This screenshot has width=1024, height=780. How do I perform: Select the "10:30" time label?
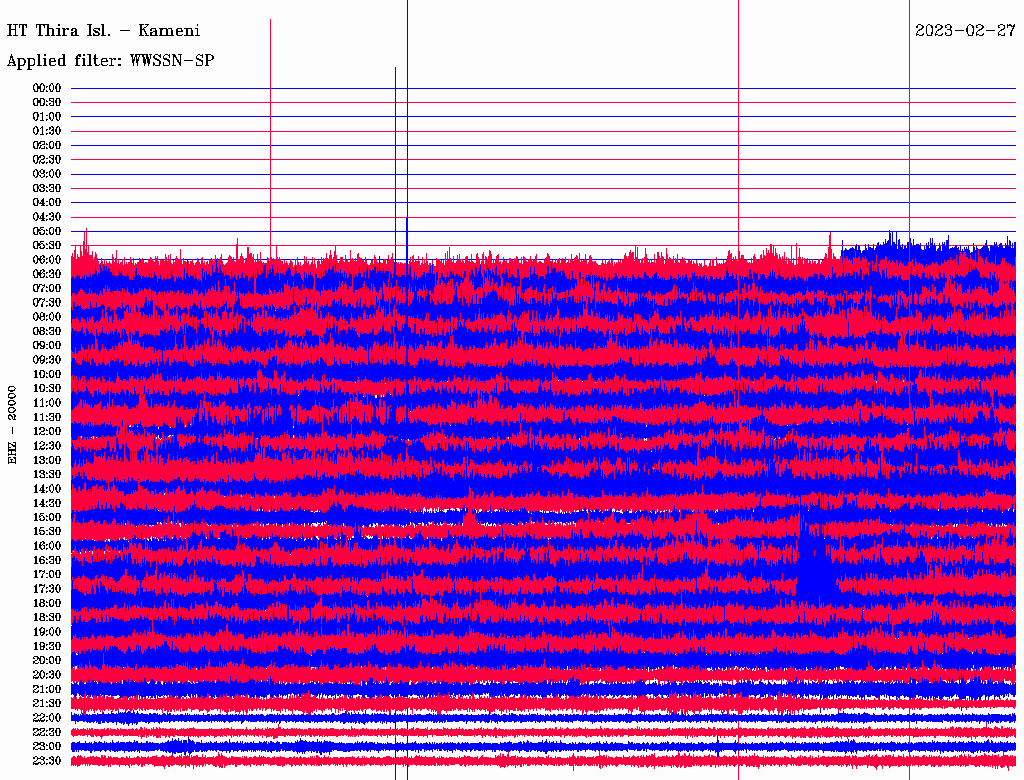pos(47,389)
